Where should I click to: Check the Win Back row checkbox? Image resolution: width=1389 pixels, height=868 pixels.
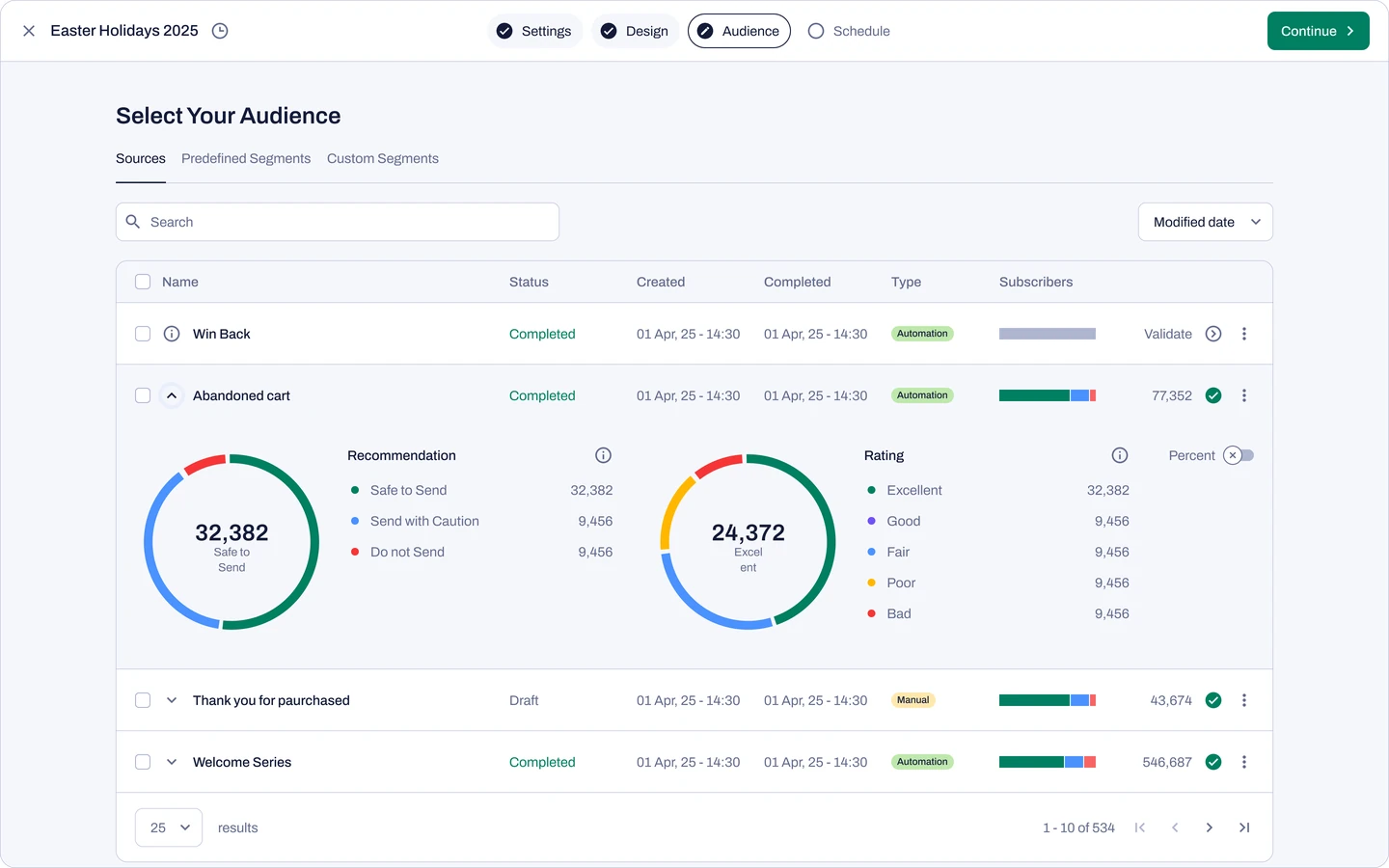(143, 334)
